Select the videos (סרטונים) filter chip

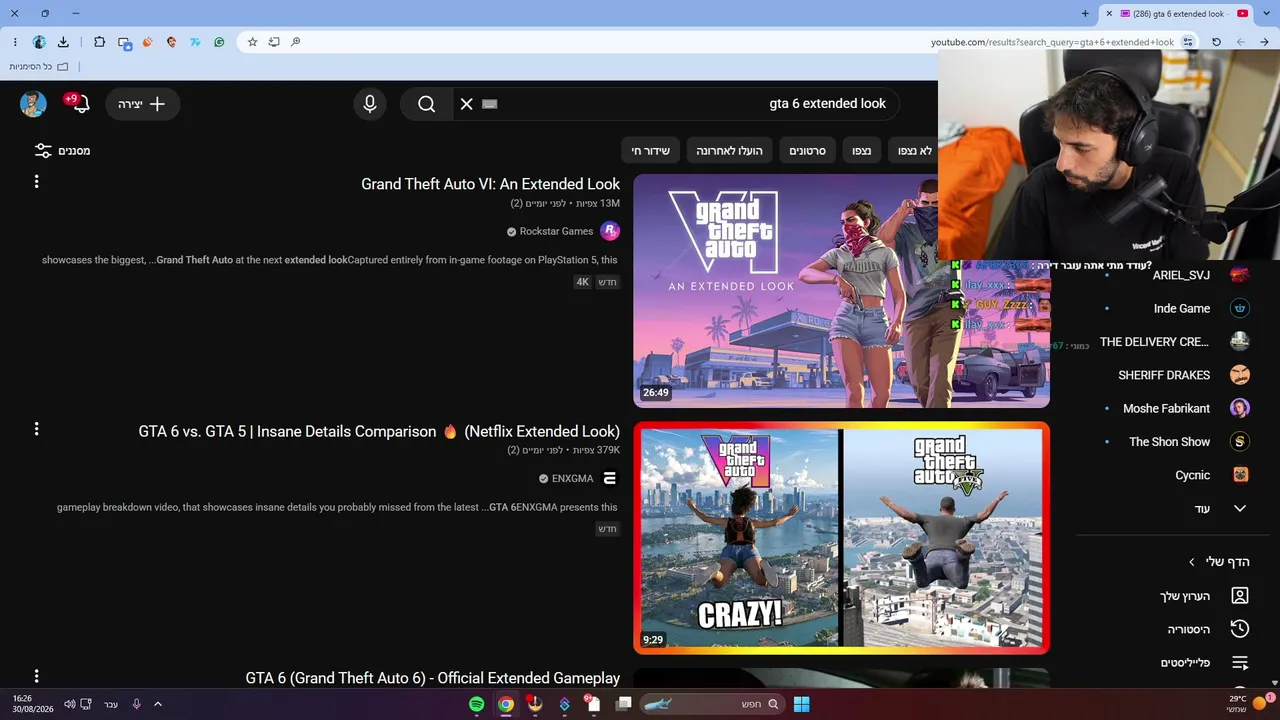coord(808,151)
